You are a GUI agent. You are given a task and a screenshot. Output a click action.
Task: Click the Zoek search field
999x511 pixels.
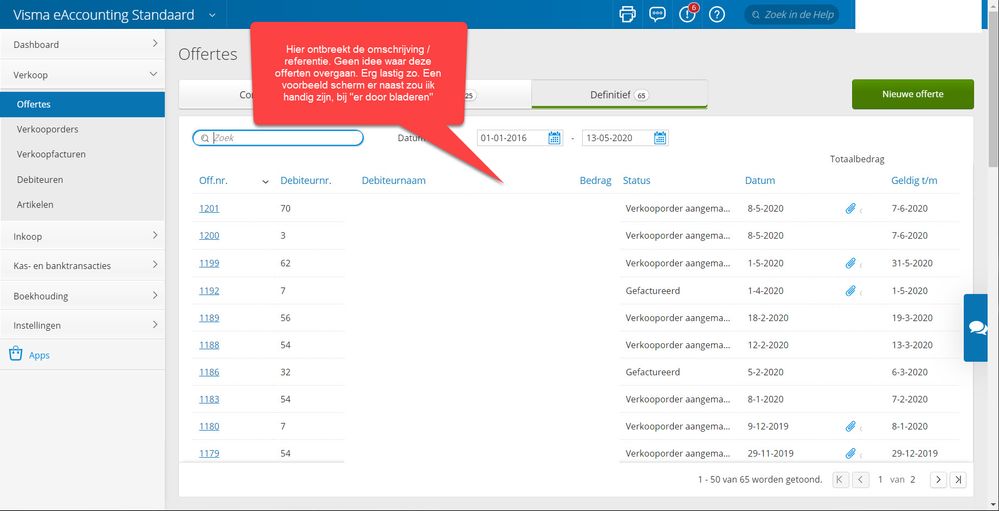(x=278, y=138)
